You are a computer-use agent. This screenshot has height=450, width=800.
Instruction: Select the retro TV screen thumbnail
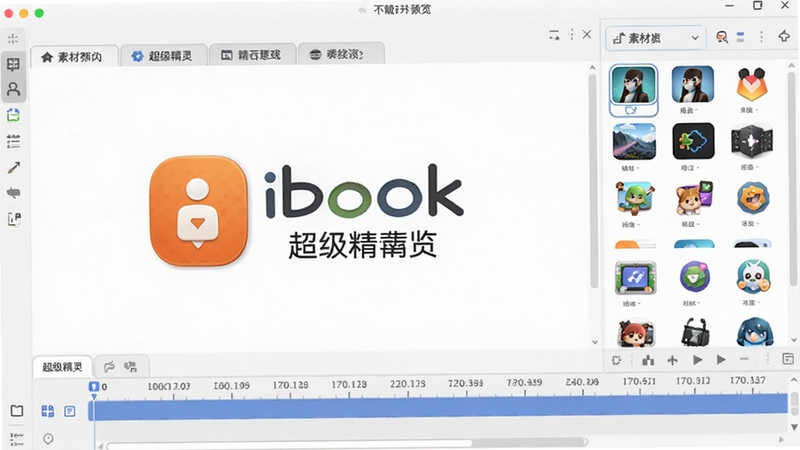(x=635, y=278)
